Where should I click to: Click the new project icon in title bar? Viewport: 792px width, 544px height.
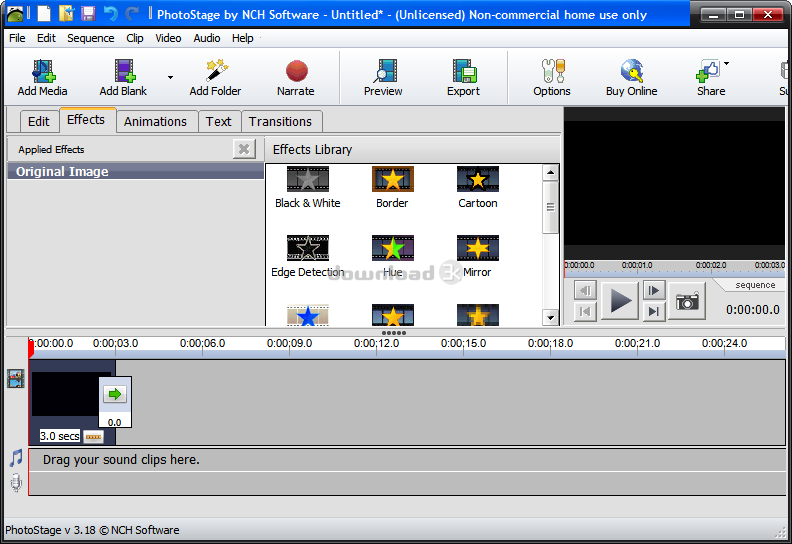click(44, 14)
